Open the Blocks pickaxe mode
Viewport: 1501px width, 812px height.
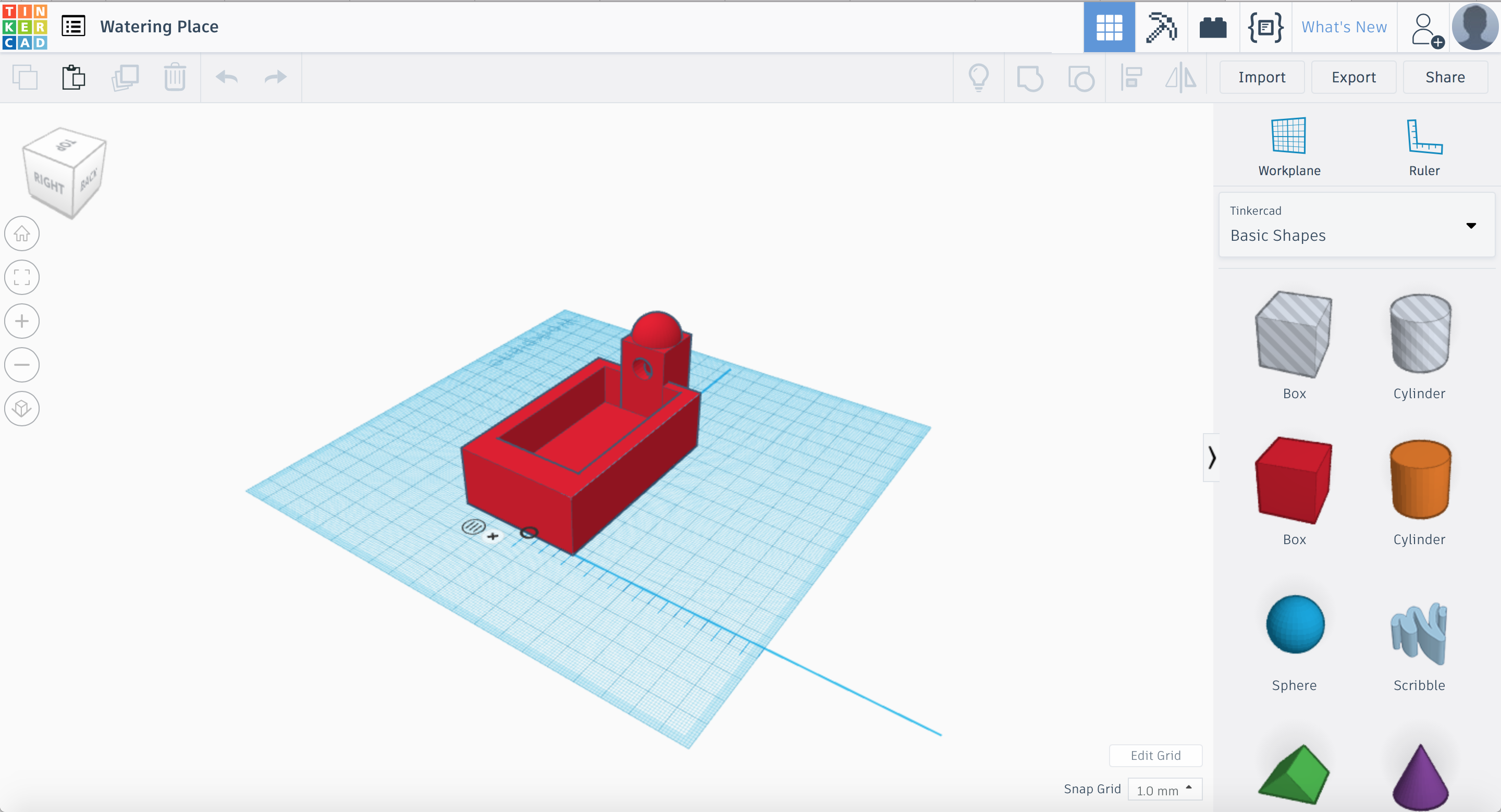click(x=1161, y=27)
